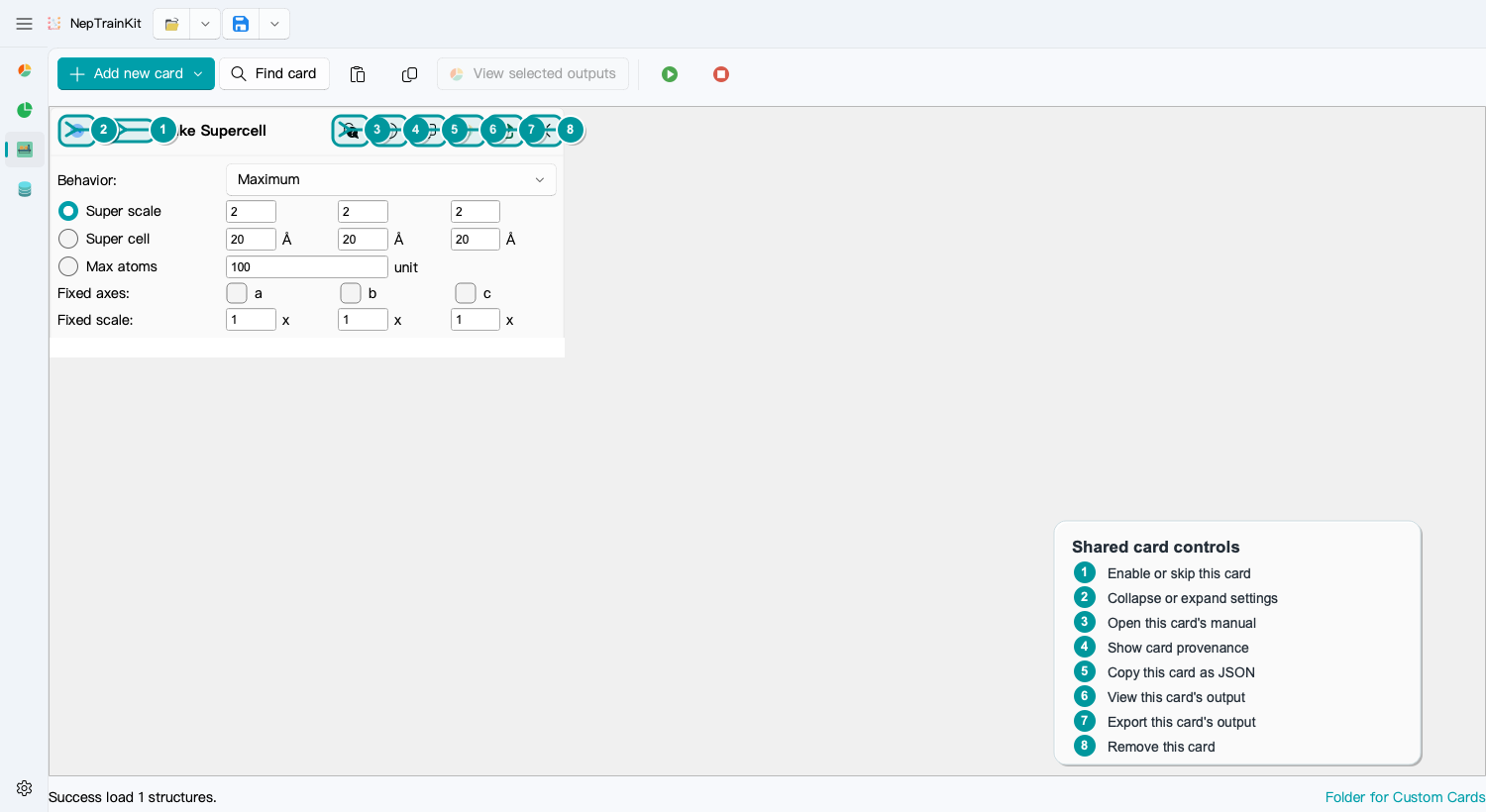Viewport: 1486px width, 812px height.
Task: Open the Make Supercell card's manual
Action: tap(350, 131)
